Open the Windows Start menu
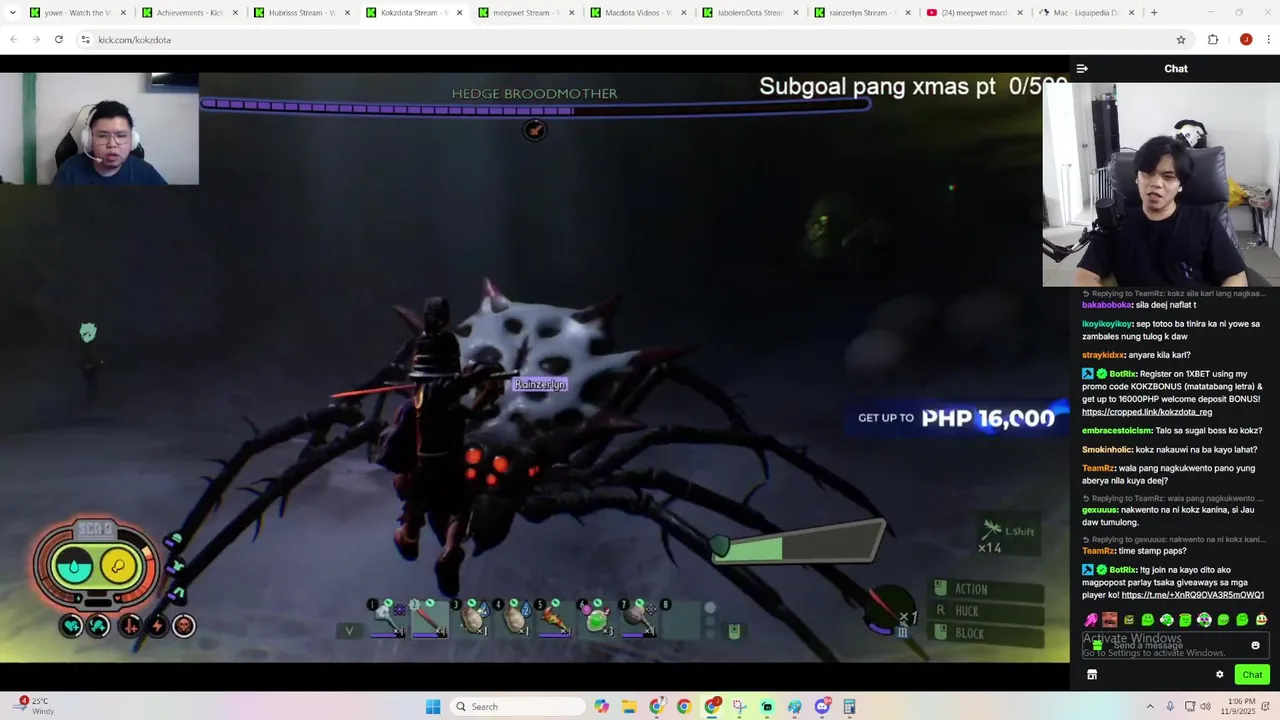 coord(433,707)
